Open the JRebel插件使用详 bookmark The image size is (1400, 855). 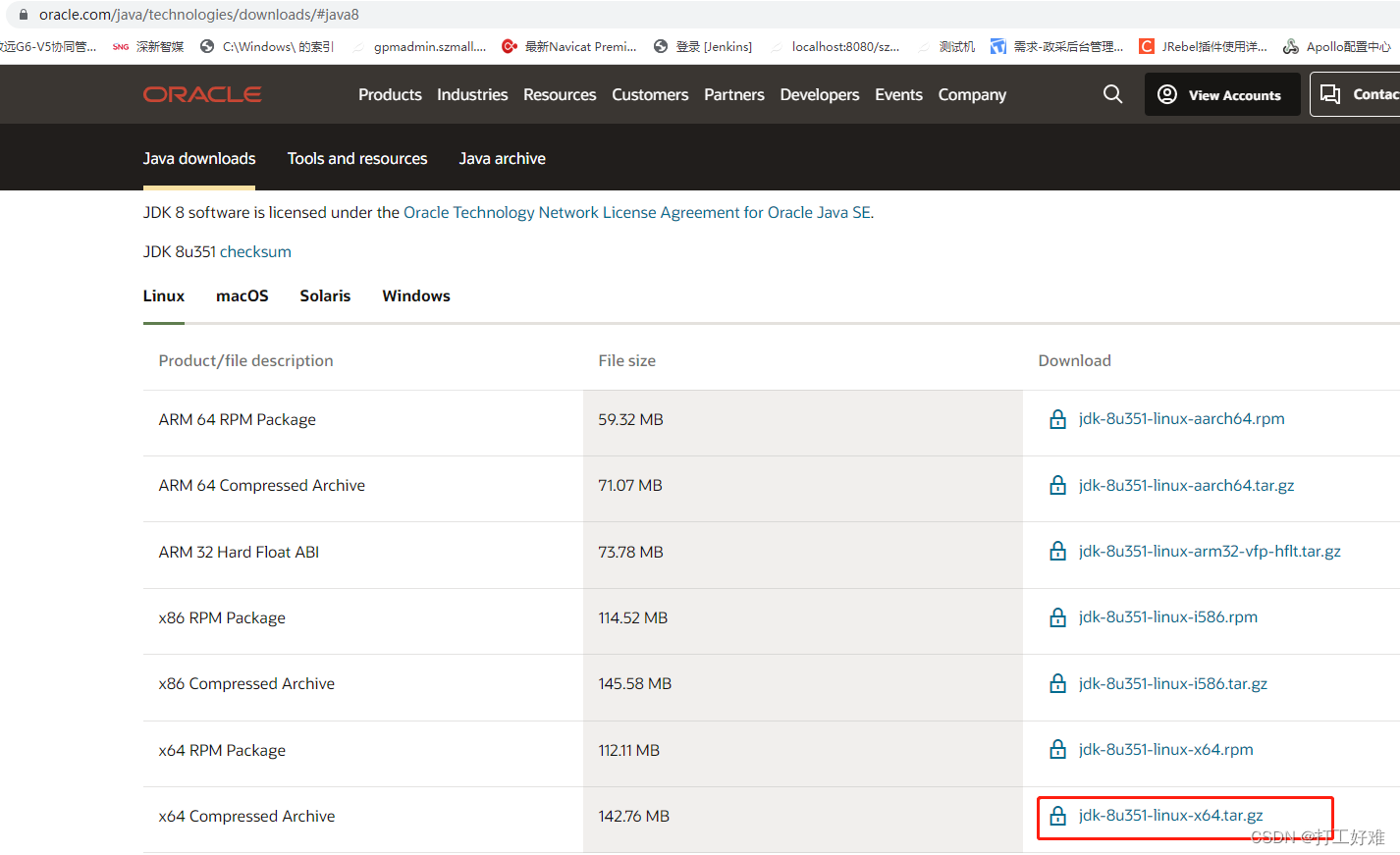click(x=1204, y=46)
